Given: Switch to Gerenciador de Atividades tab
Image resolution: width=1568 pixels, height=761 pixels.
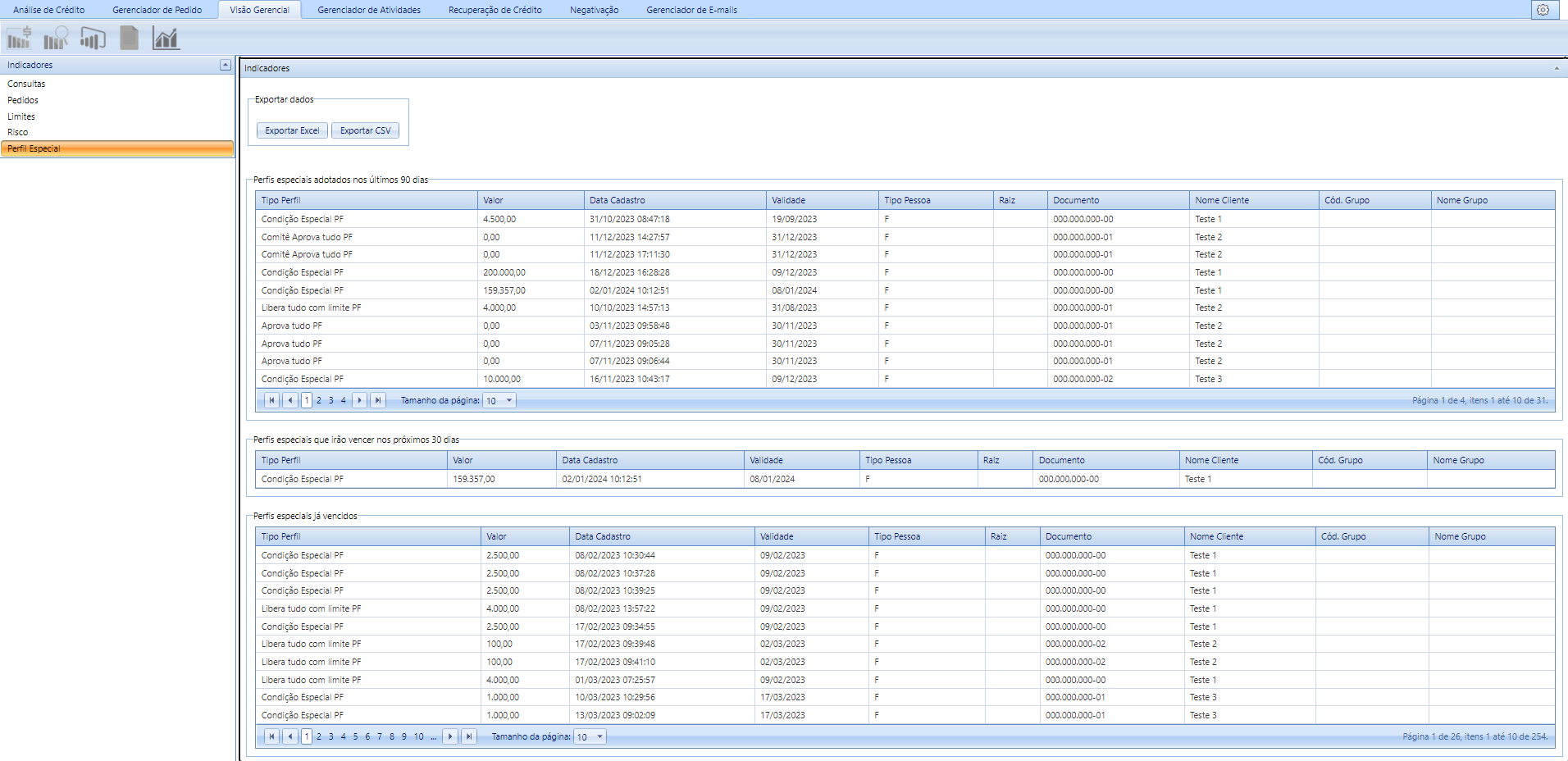Looking at the screenshot, I should tap(369, 10).
